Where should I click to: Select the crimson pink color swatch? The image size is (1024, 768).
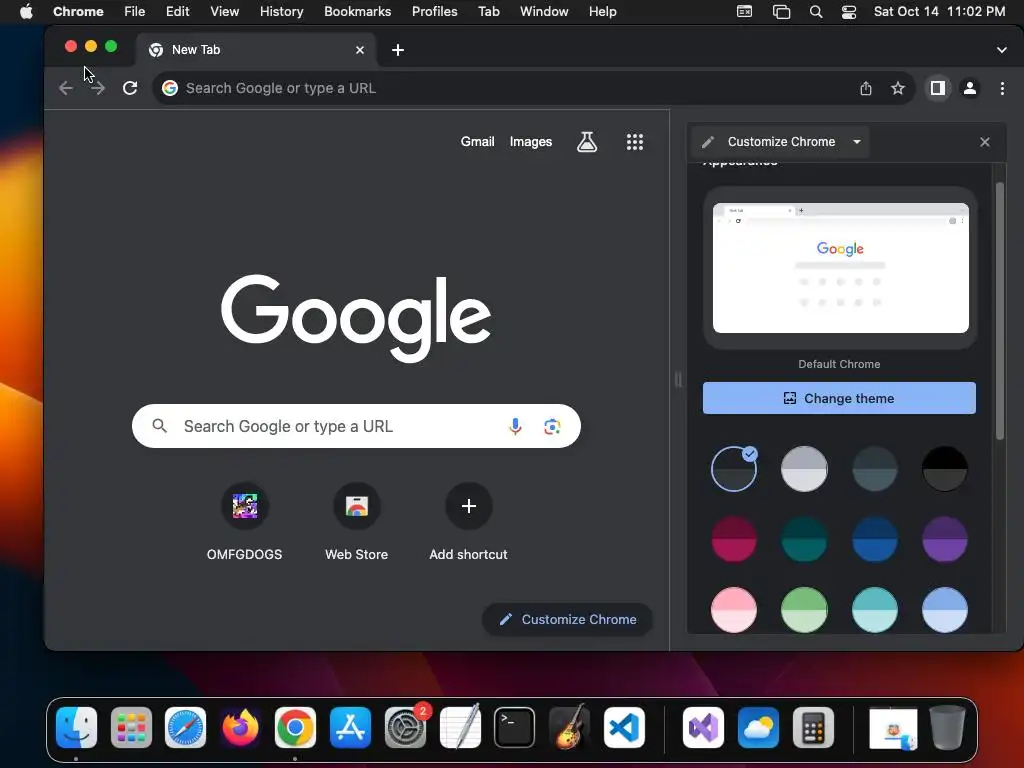point(733,539)
